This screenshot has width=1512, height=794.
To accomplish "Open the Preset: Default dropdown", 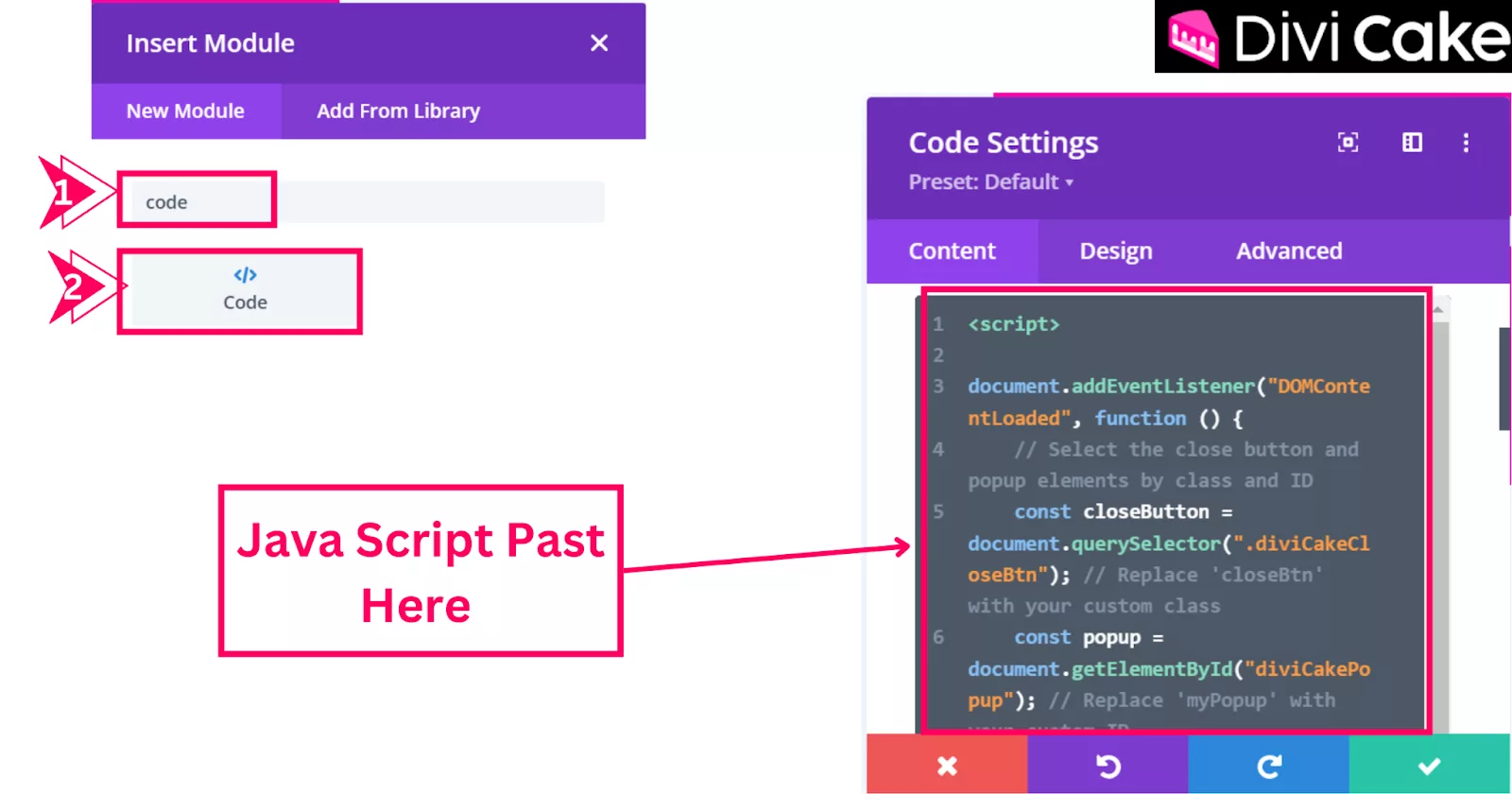I will 990,181.
